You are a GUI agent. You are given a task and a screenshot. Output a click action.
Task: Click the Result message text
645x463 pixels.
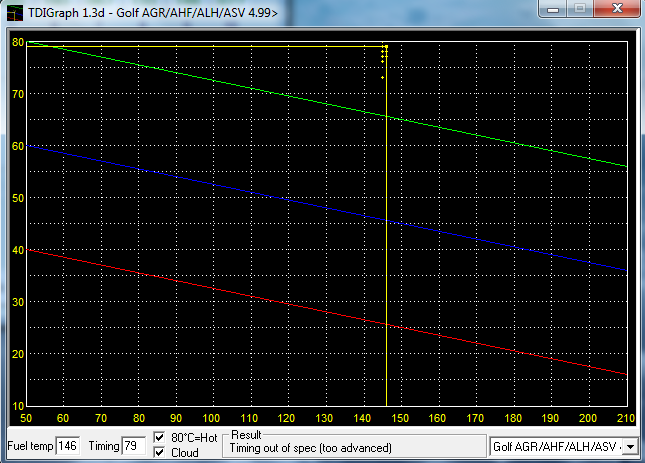pyautogui.click(x=311, y=448)
